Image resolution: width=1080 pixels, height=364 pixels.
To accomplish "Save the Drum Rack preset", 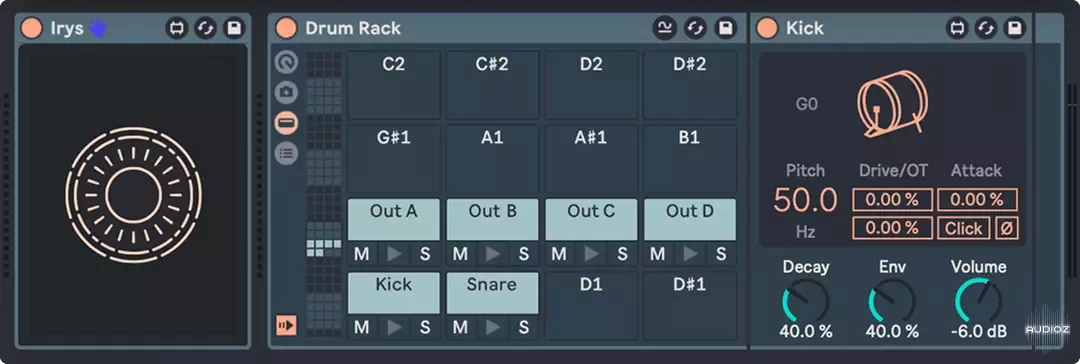I will 725,28.
